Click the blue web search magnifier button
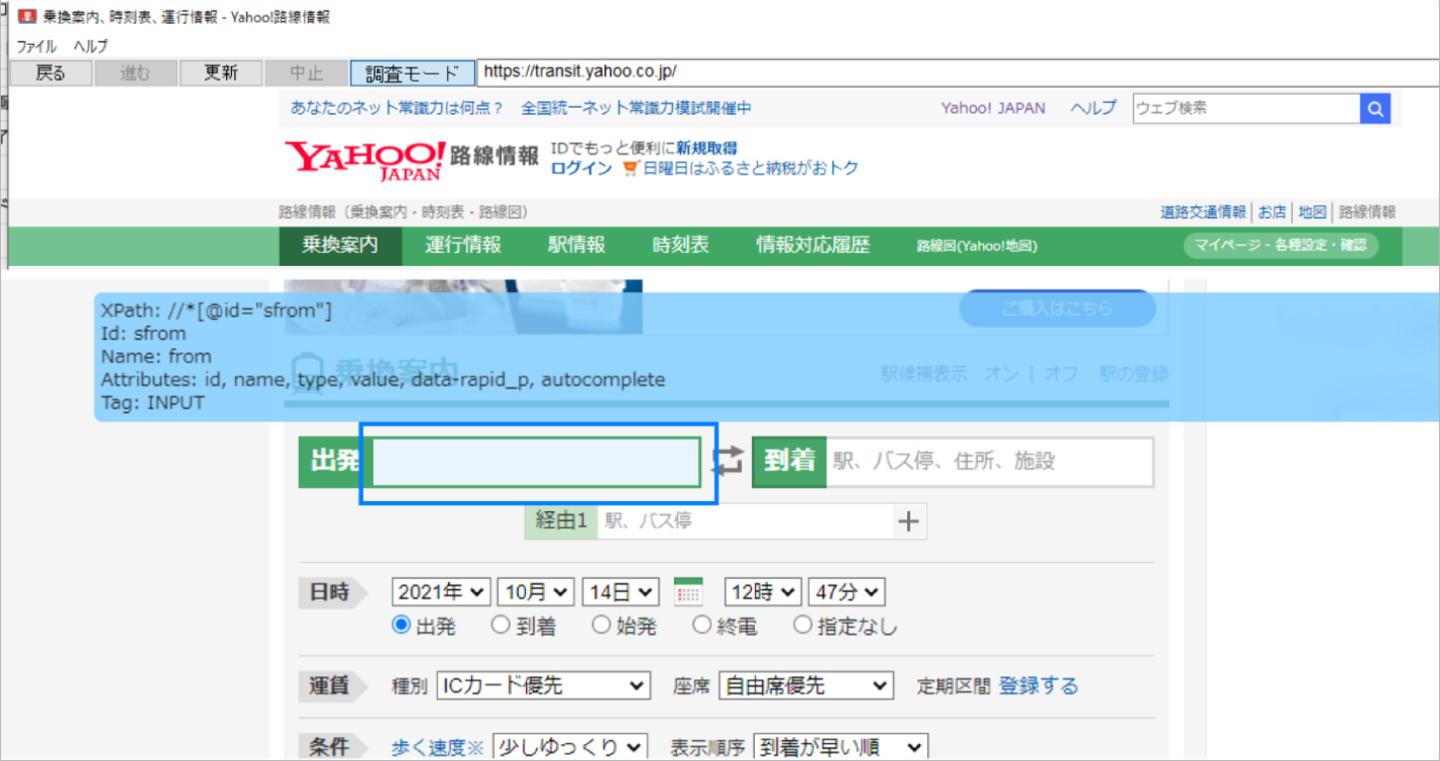 tap(1375, 109)
